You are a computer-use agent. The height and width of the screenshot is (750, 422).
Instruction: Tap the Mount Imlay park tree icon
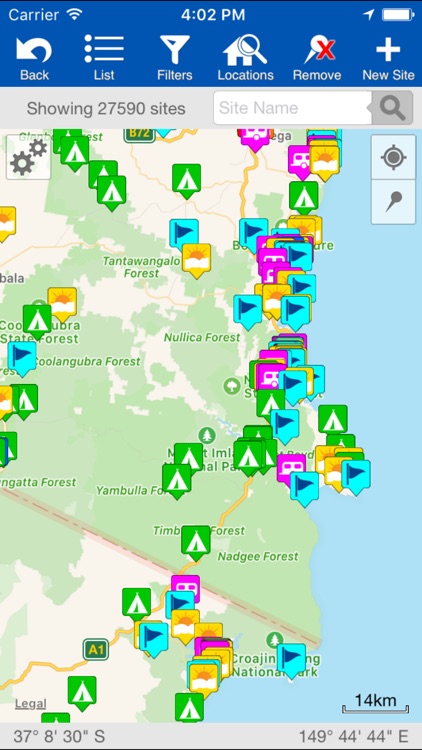(207, 435)
